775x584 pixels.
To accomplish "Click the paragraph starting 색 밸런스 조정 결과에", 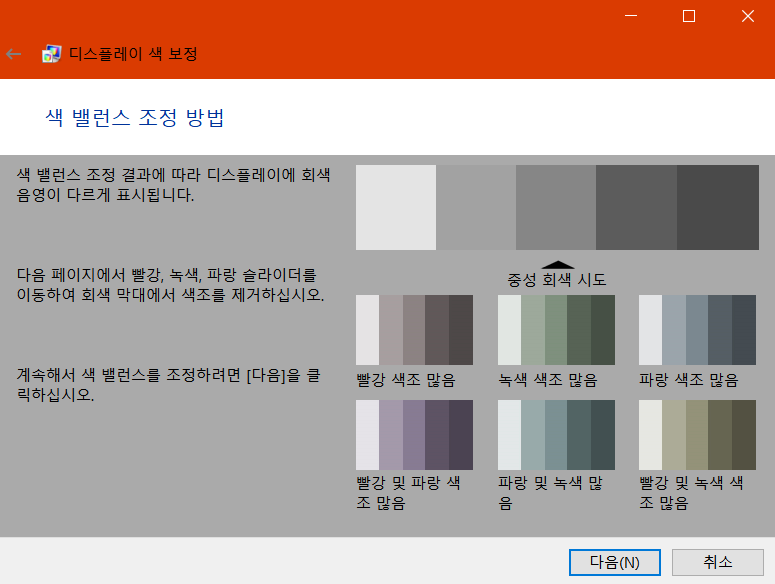I will 173,185.
